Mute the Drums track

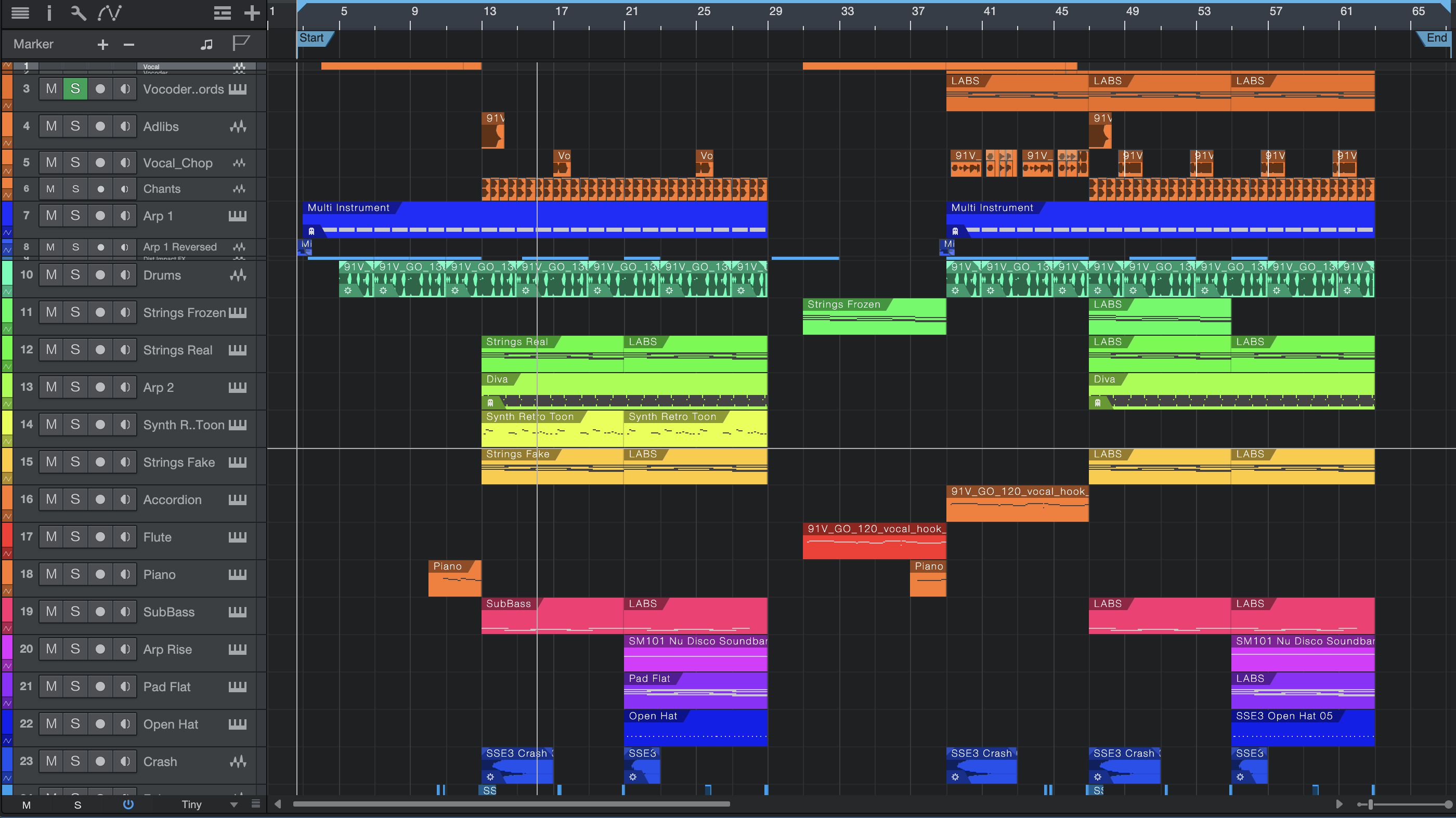pyautogui.click(x=51, y=275)
